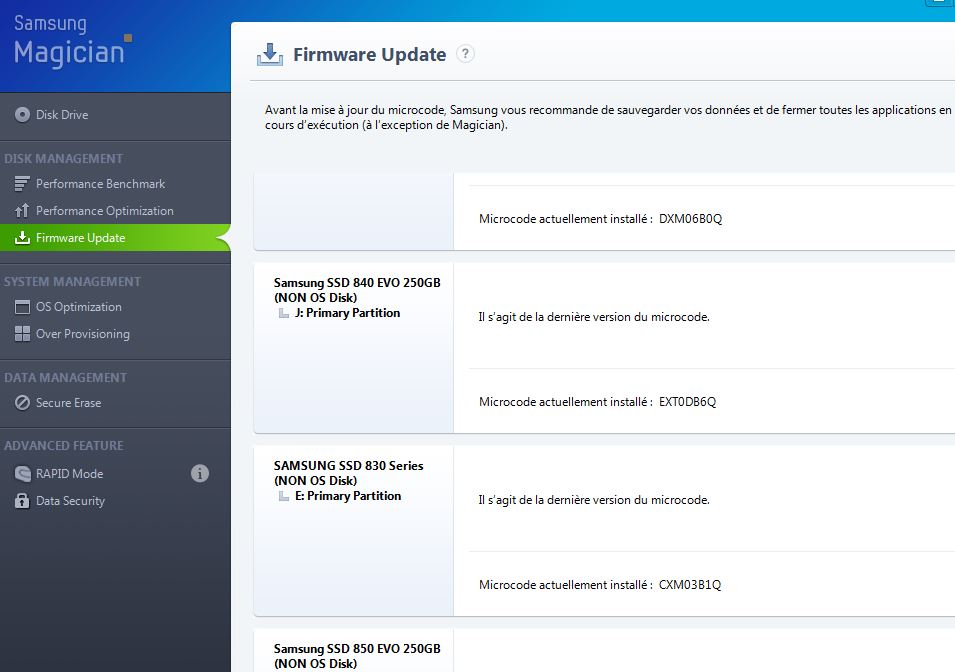Click the Firmware Update download icon in sidebar

pos(22,238)
